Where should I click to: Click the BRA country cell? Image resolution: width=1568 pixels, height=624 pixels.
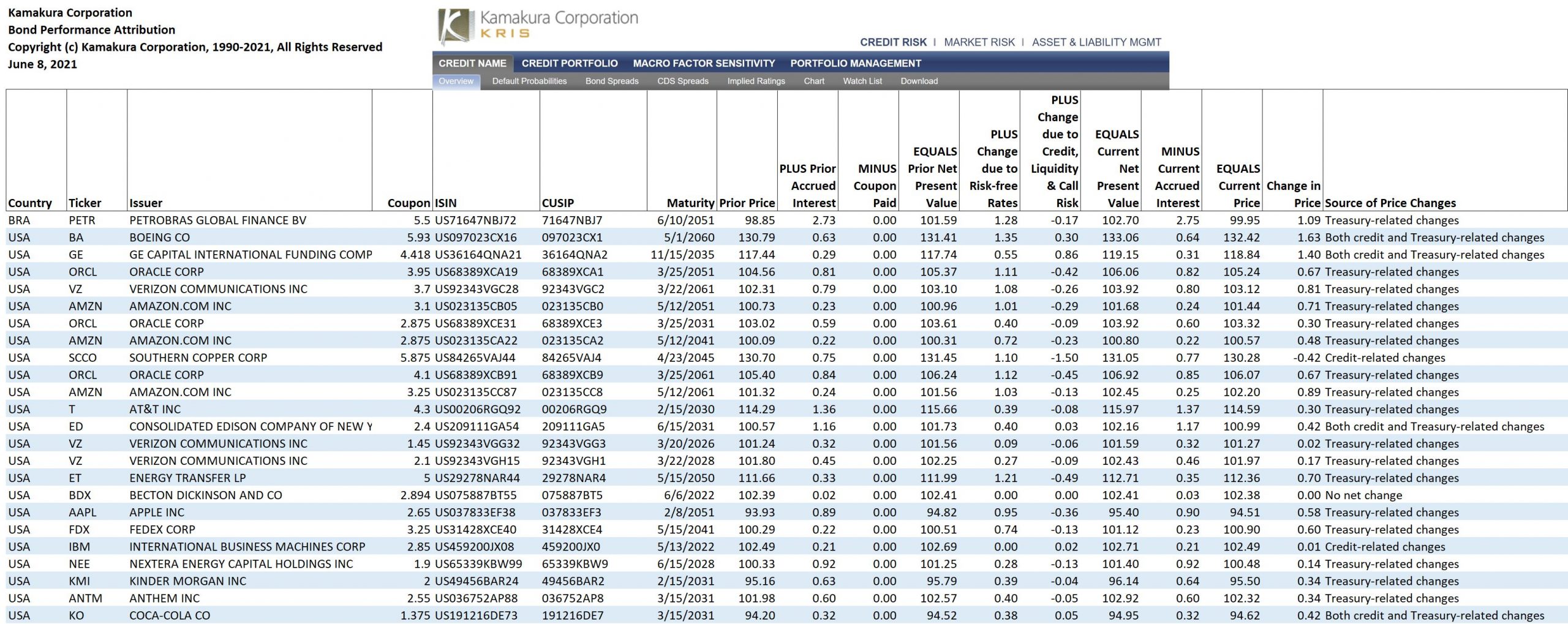(x=19, y=220)
